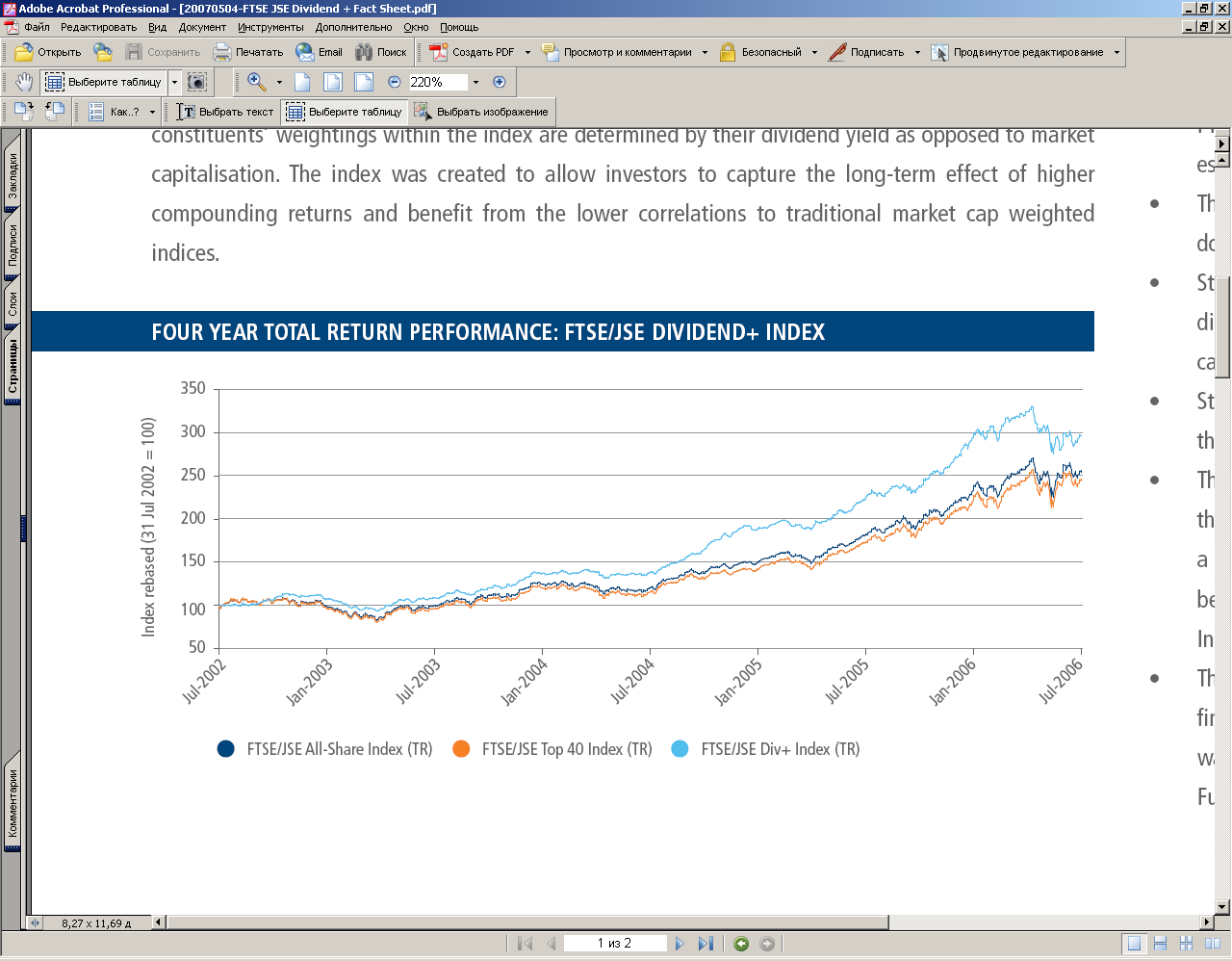Open the Дополнительно menu
This screenshot has width=1232, height=961.
(x=353, y=27)
